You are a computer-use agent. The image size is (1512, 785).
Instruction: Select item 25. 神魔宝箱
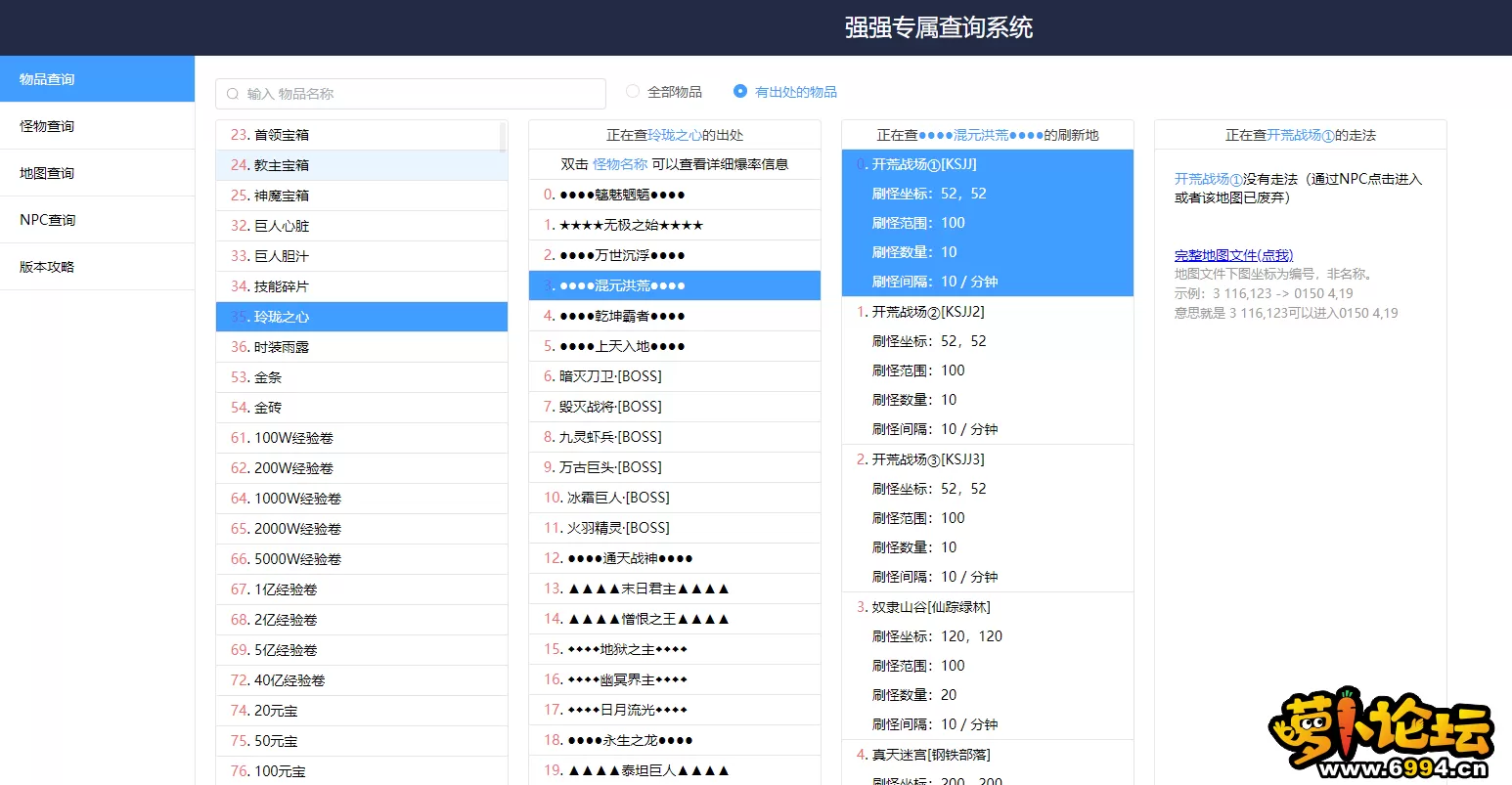click(362, 196)
